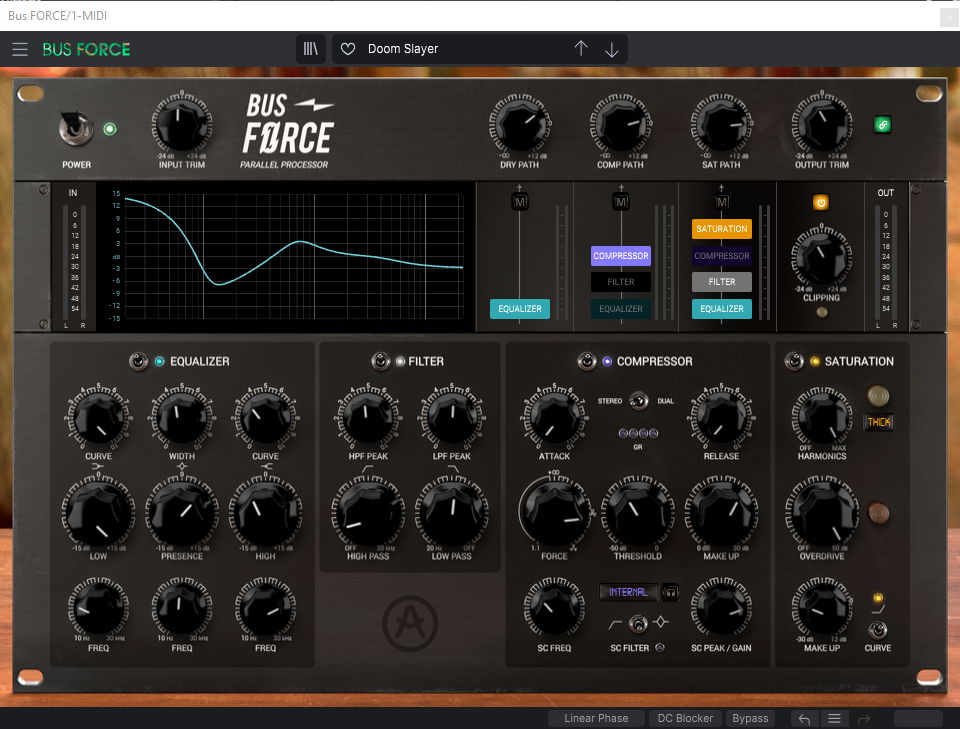Load previous preset with up arrow
This screenshot has width=960, height=729.
(581, 49)
